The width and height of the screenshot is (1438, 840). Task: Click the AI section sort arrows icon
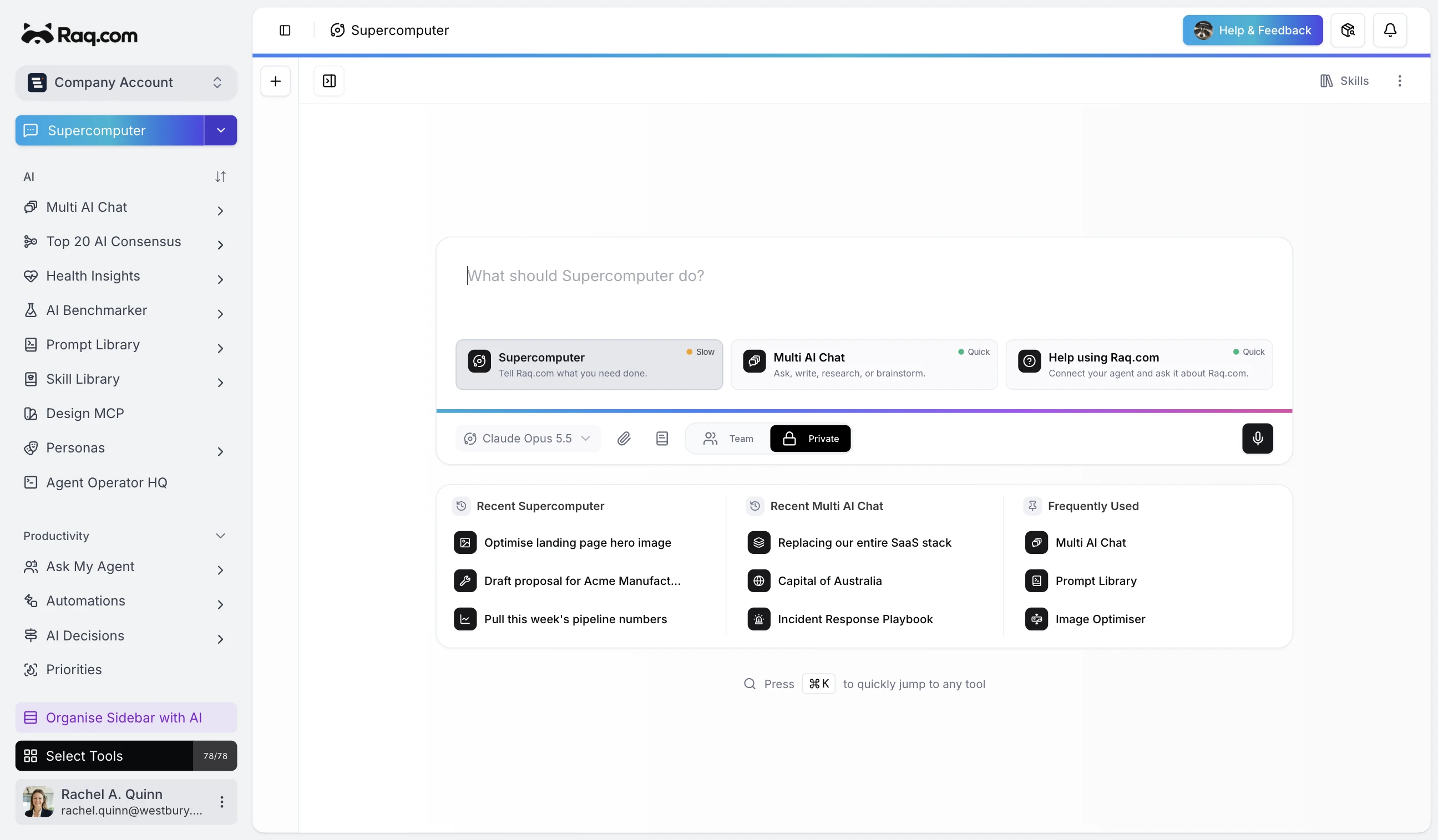220,177
